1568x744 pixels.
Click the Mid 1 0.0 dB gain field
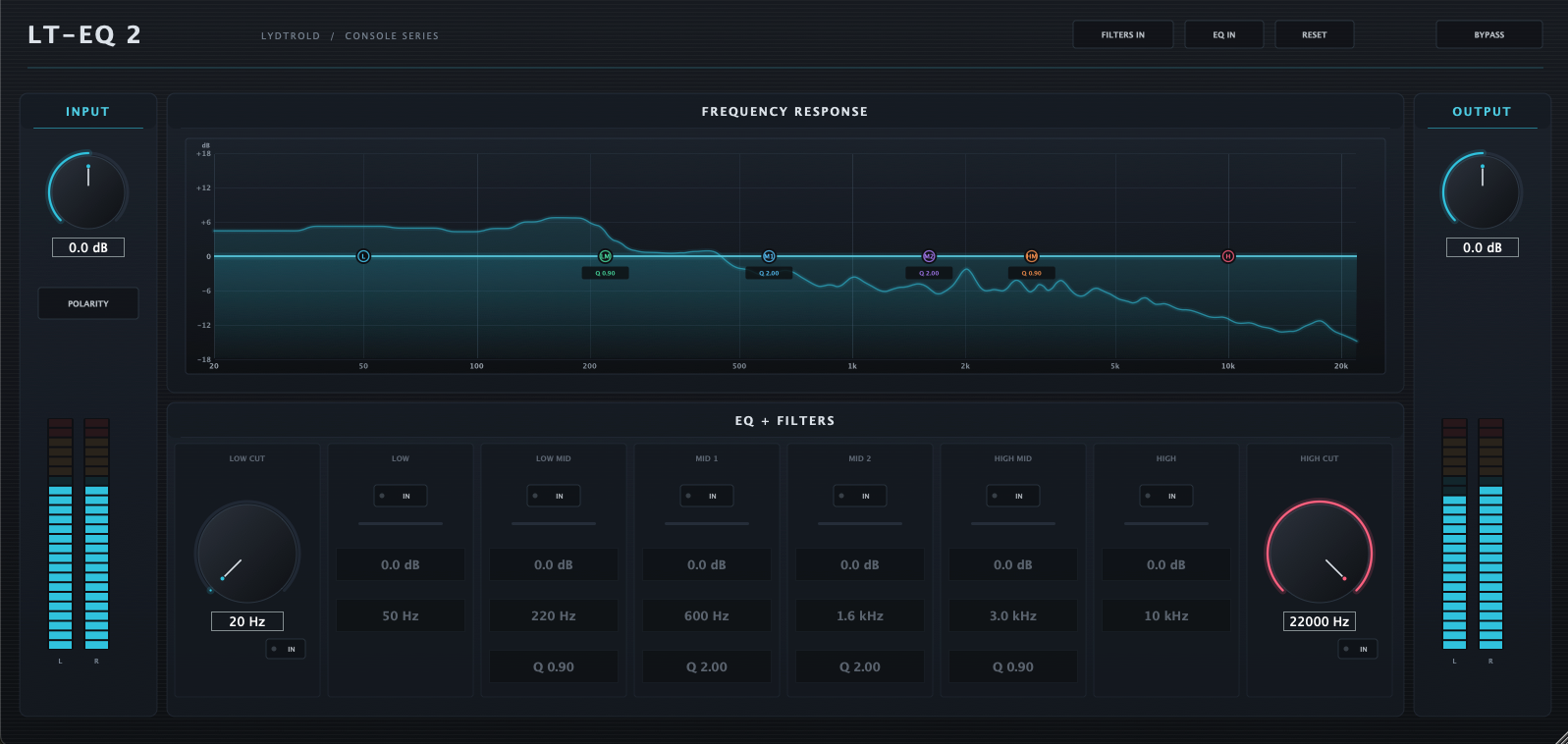click(707, 564)
